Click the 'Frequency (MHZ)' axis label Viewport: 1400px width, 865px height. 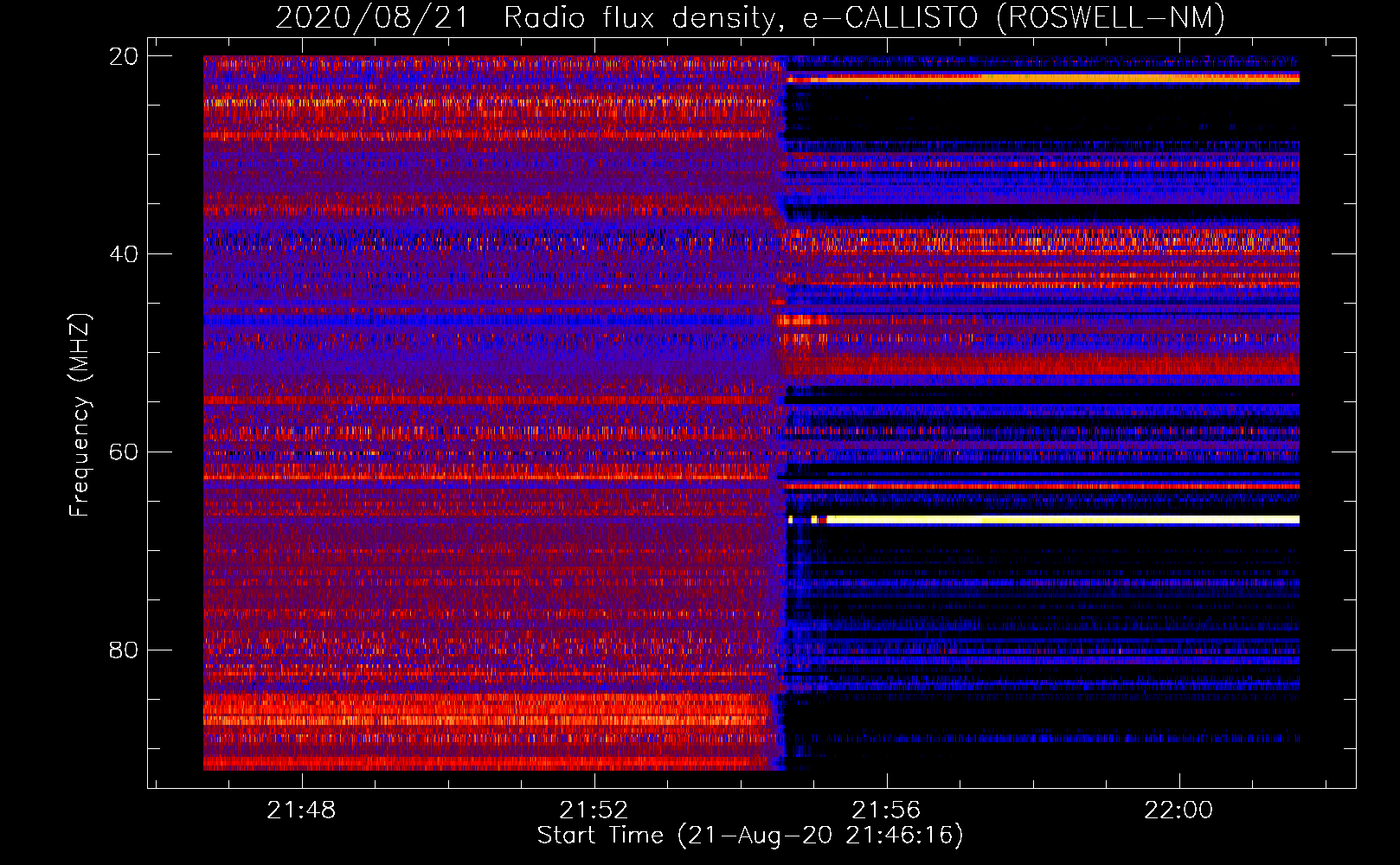click(x=79, y=415)
